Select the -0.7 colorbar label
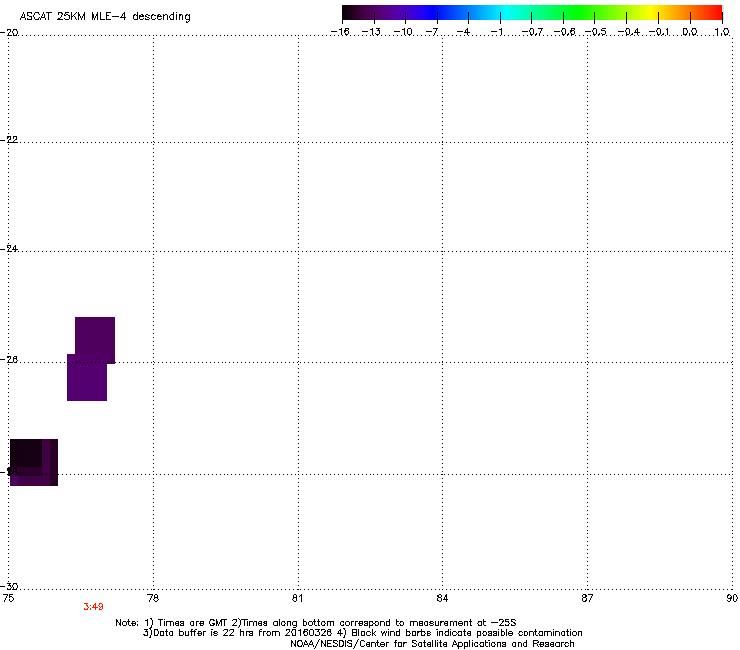The image size is (740, 650). 532,32
